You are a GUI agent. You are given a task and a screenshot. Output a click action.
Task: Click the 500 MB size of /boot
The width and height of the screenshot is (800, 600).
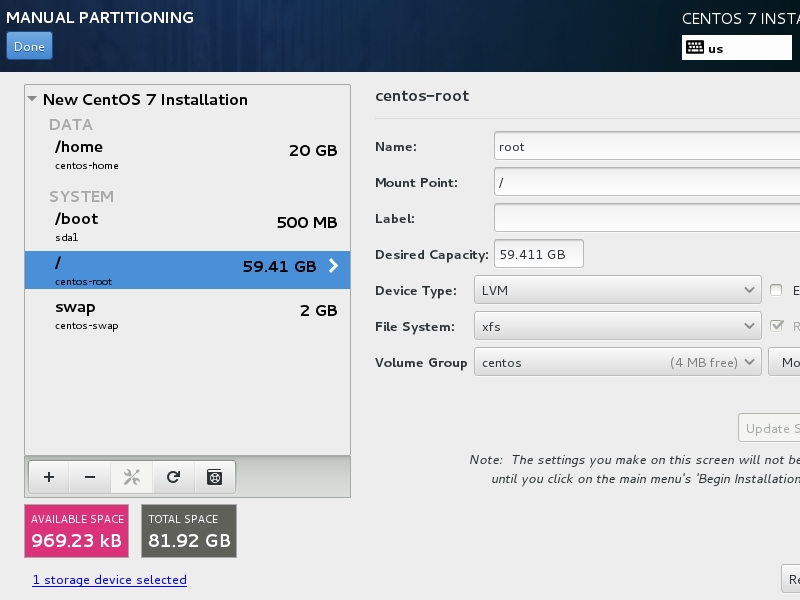point(307,222)
